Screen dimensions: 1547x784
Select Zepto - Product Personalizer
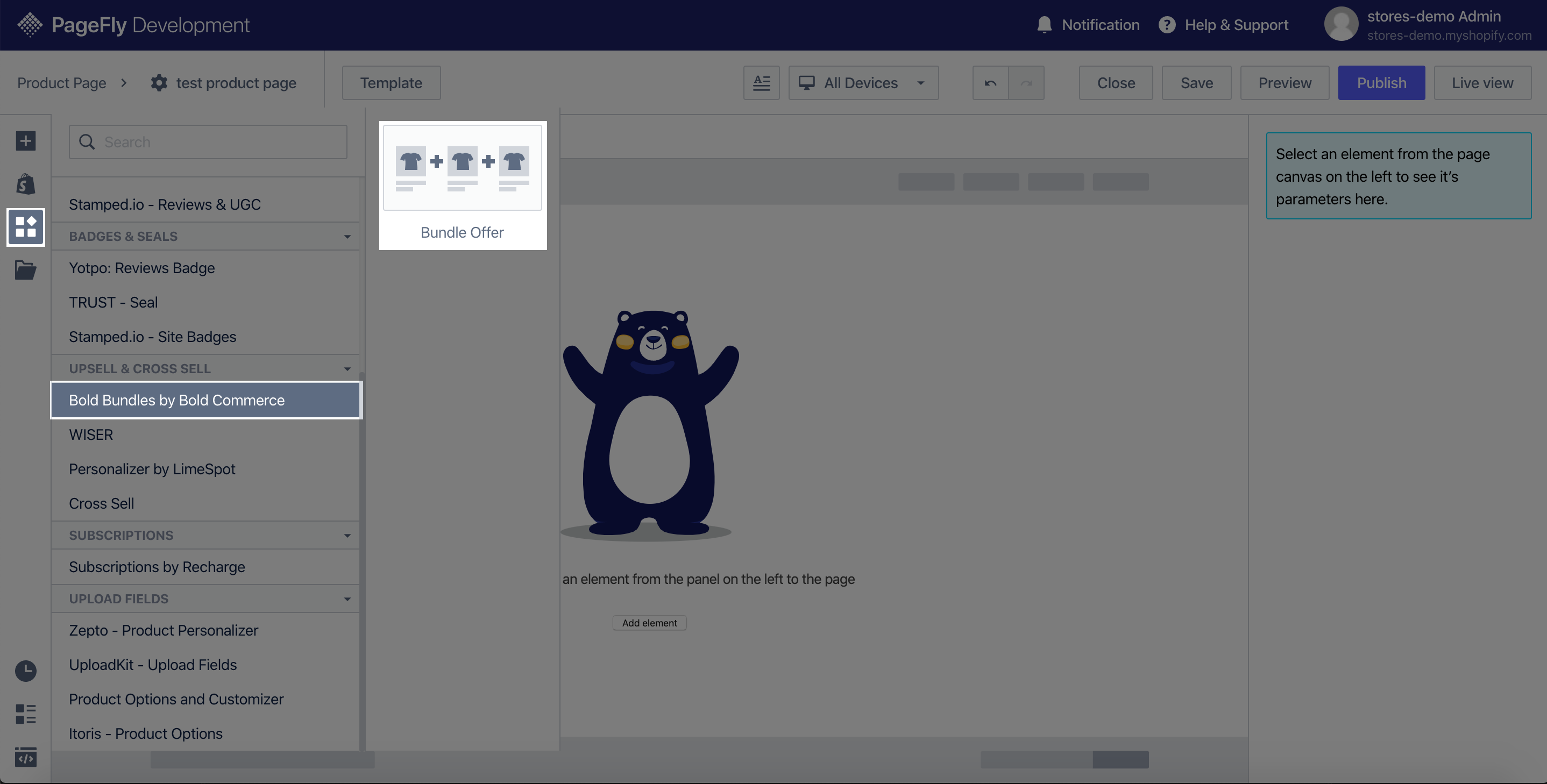click(x=206, y=631)
